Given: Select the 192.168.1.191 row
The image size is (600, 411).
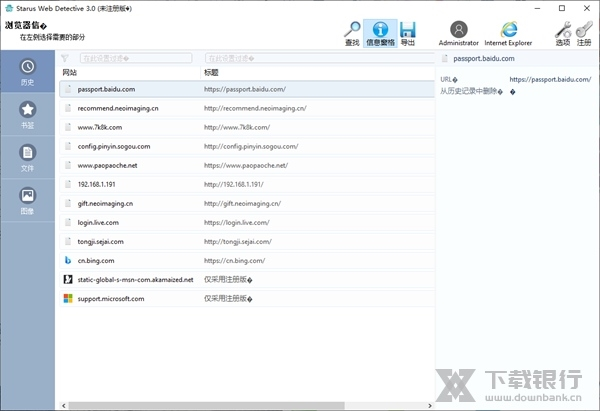Looking at the screenshot, I should tap(247, 184).
